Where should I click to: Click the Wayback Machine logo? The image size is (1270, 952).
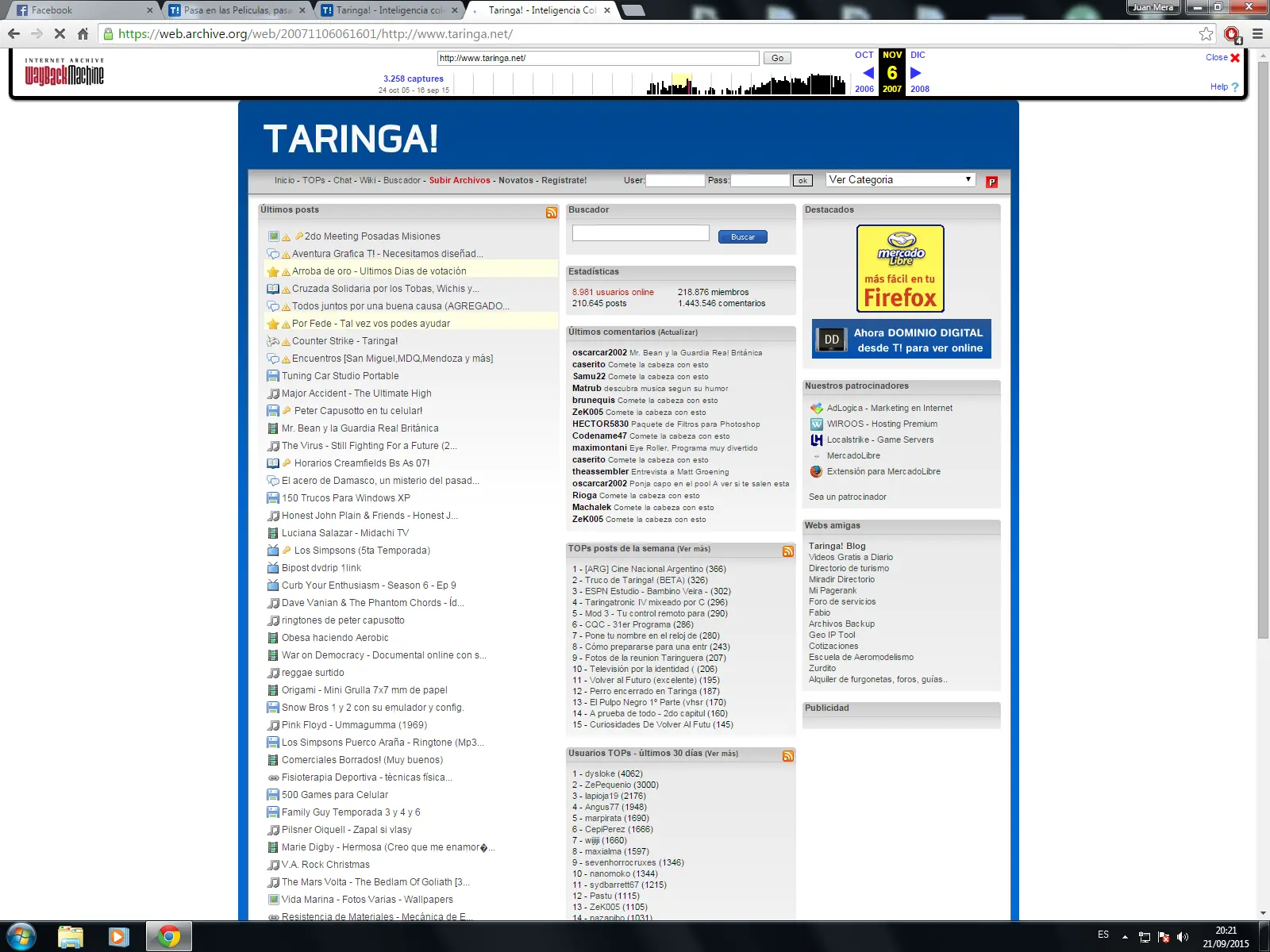[x=64, y=72]
